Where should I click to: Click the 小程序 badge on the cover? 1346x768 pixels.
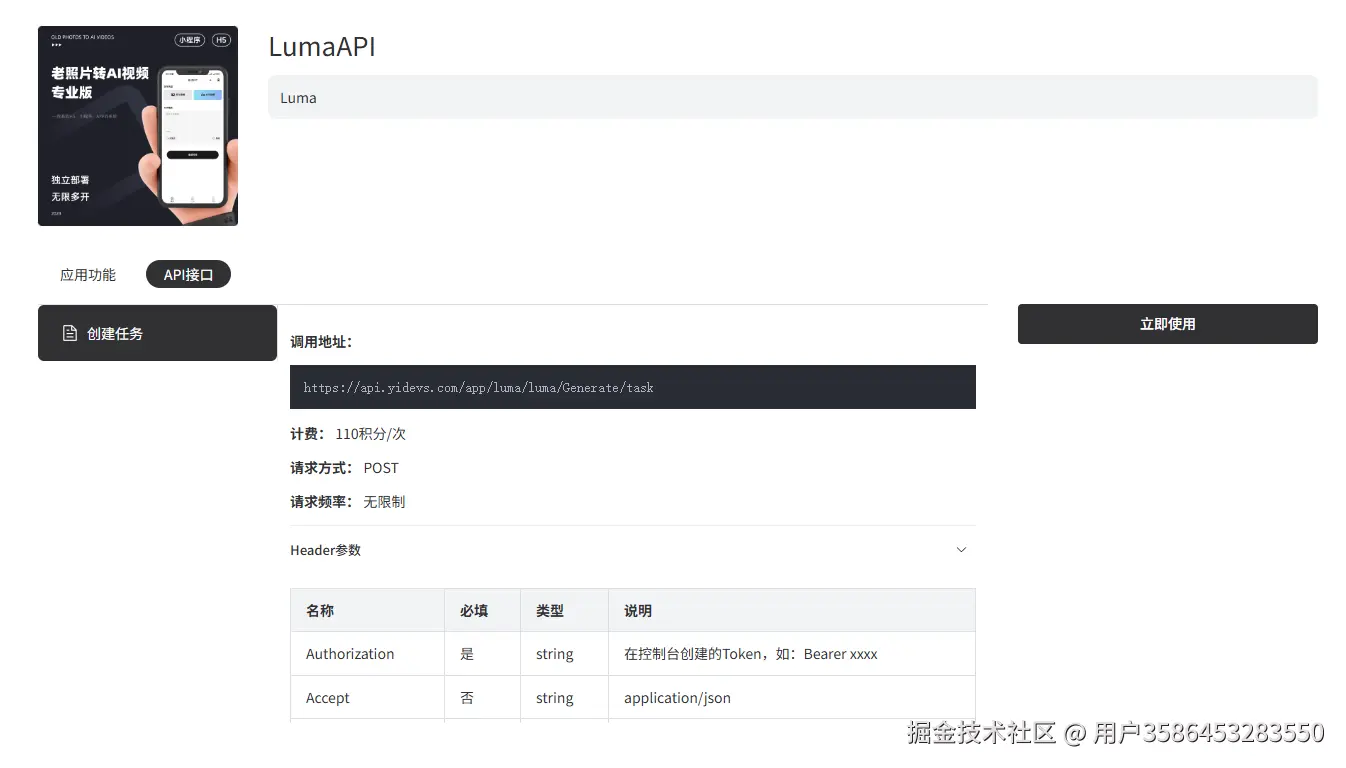(x=189, y=40)
